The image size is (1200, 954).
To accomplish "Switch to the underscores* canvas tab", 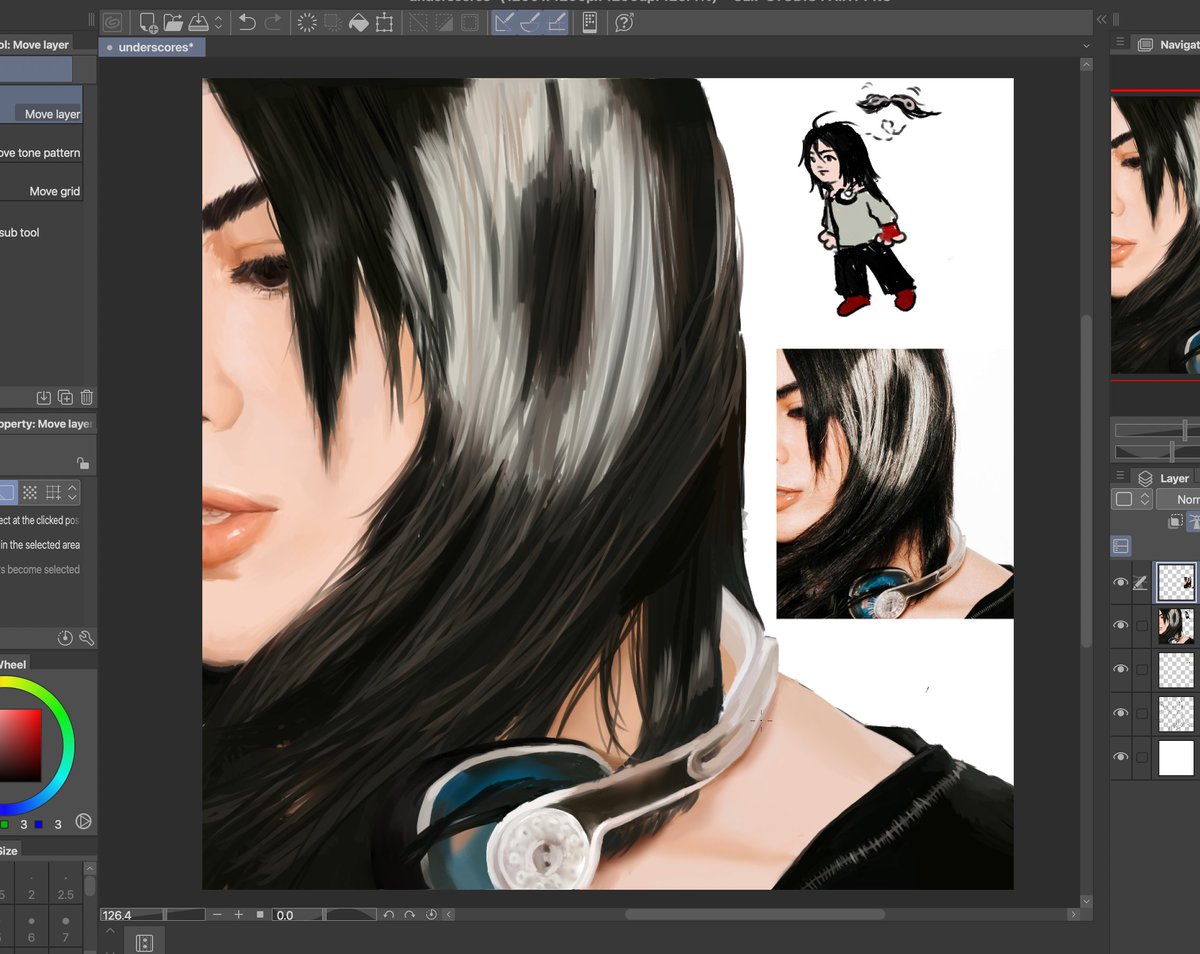I will pyautogui.click(x=150, y=47).
